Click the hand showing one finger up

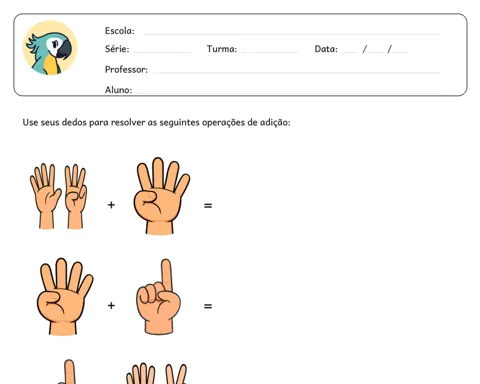(159, 297)
